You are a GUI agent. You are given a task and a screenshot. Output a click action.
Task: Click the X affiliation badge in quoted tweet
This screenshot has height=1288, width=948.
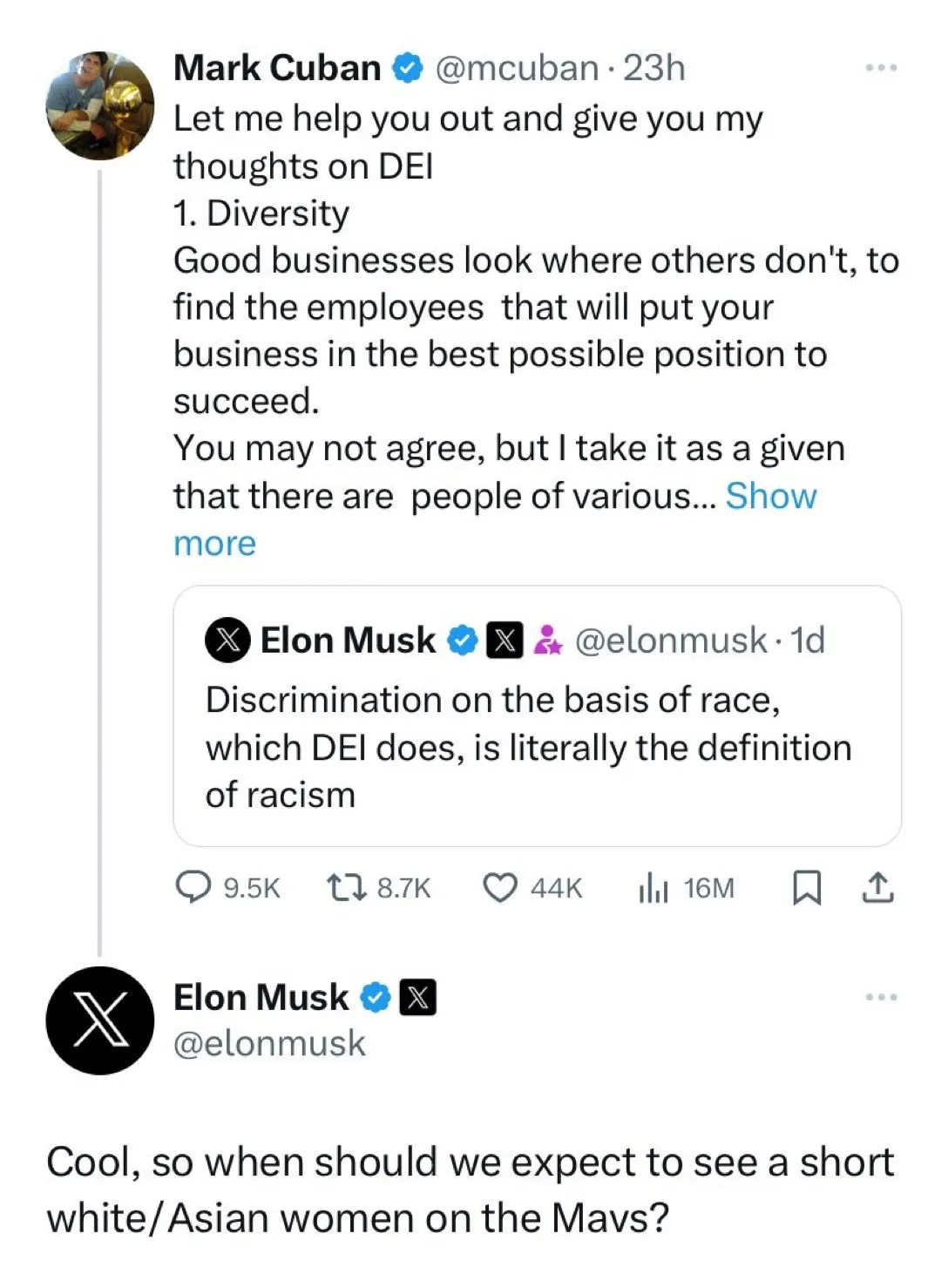coord(504,641)
